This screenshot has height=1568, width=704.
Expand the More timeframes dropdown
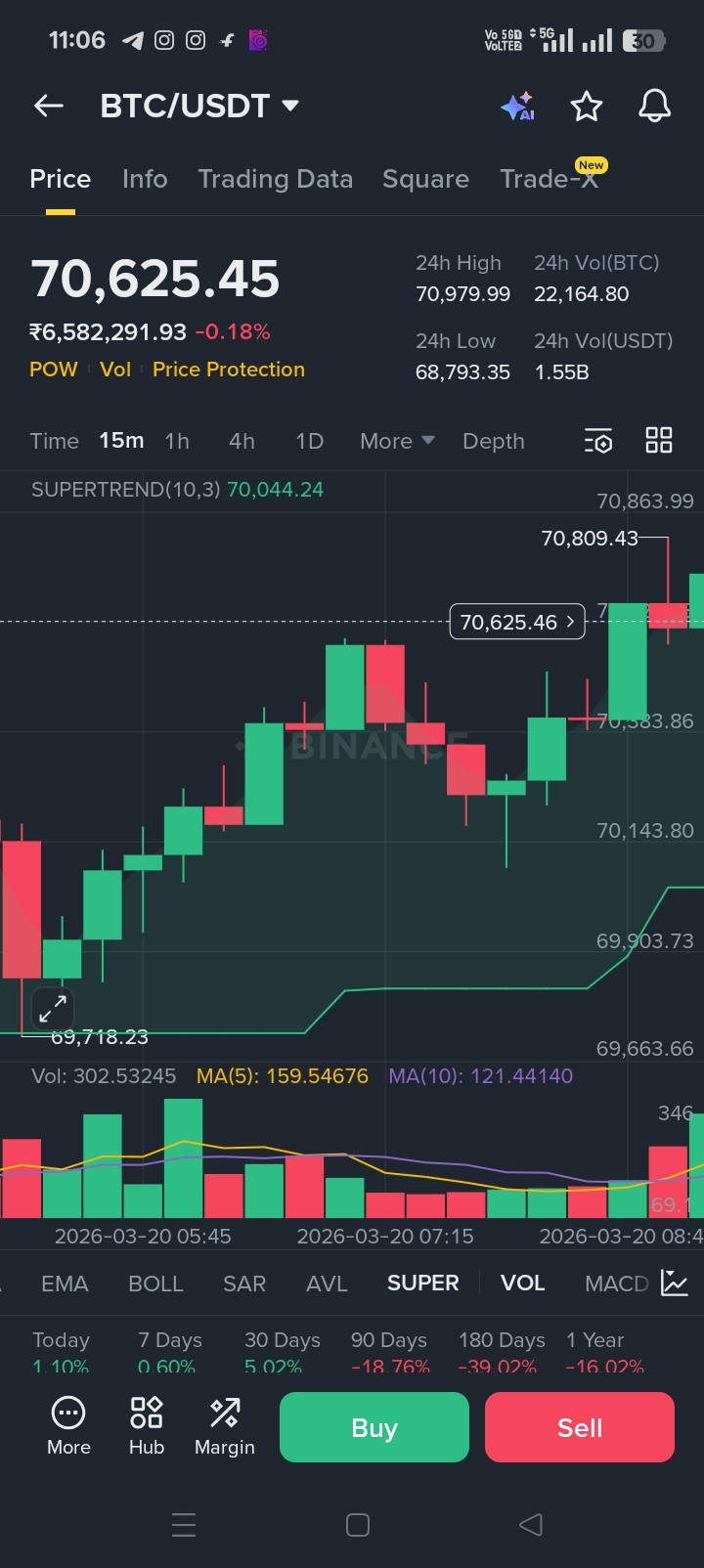point(397,441)
